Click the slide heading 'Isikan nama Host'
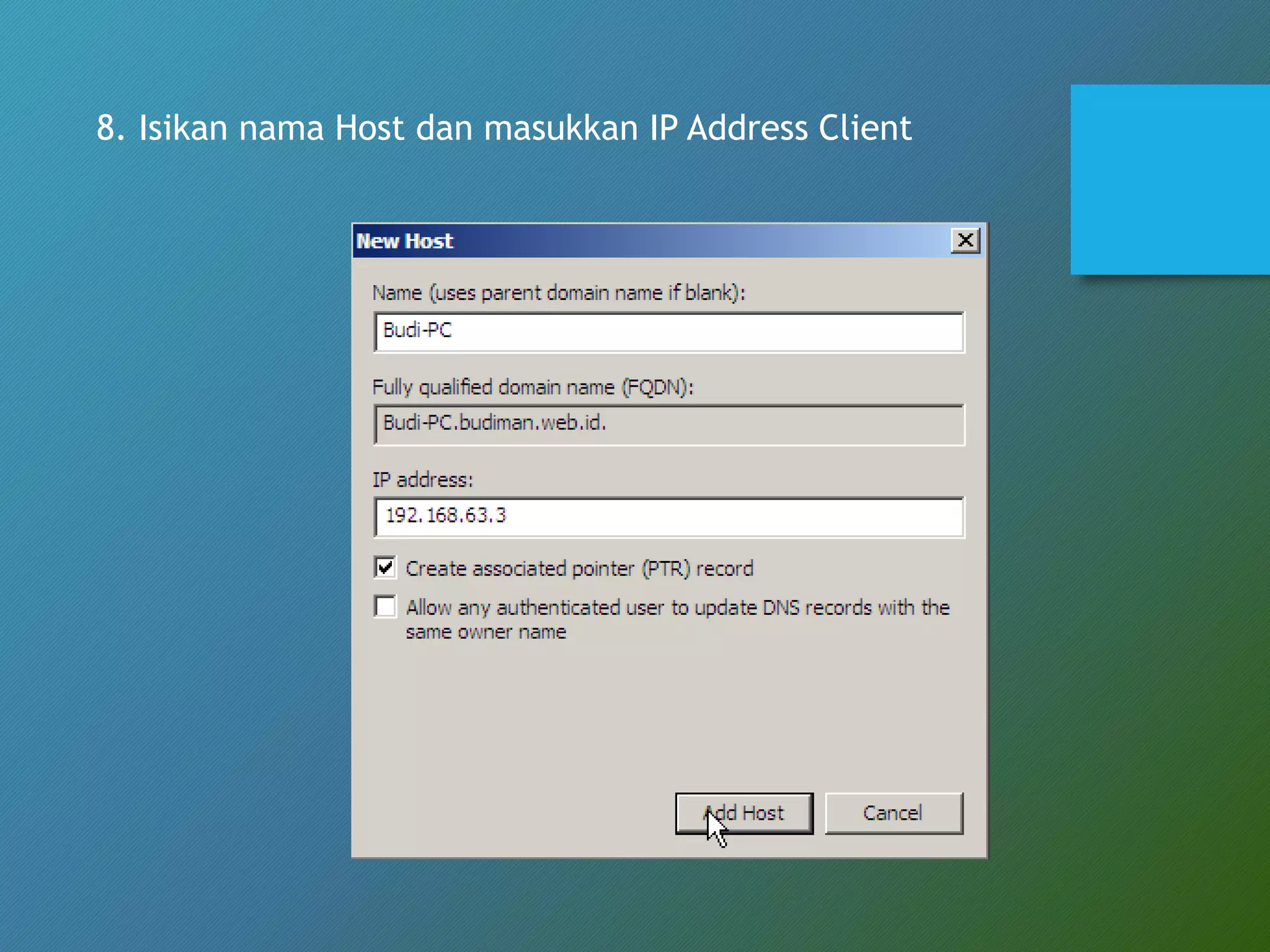The image size is (1270, 952). [x=272, y=128]
